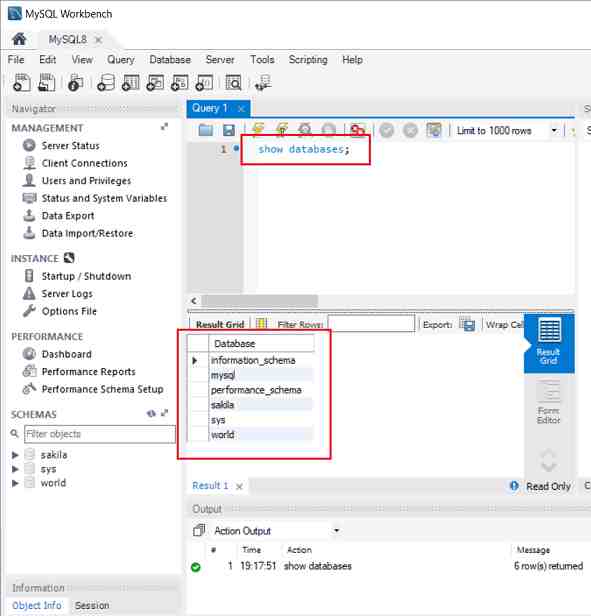Execute statement under cursor icon
This screenshot has width=591, height=616.
tap(282, 129)
